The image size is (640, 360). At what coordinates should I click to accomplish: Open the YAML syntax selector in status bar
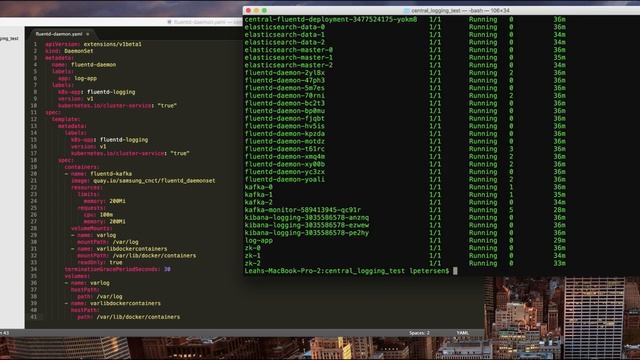[x=463, y=333]
